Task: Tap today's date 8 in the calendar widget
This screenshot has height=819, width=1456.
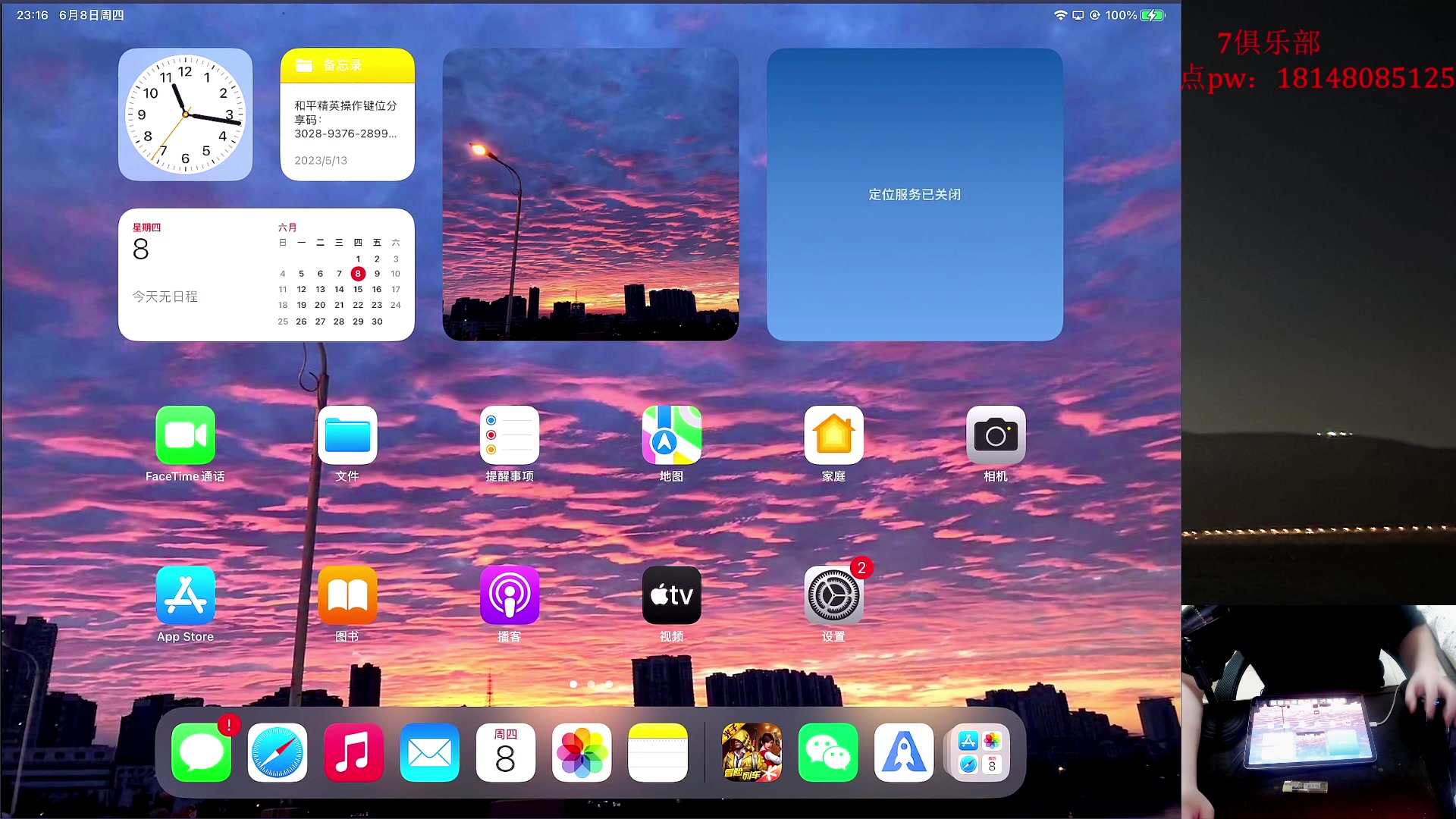Action: click(358, 274)
